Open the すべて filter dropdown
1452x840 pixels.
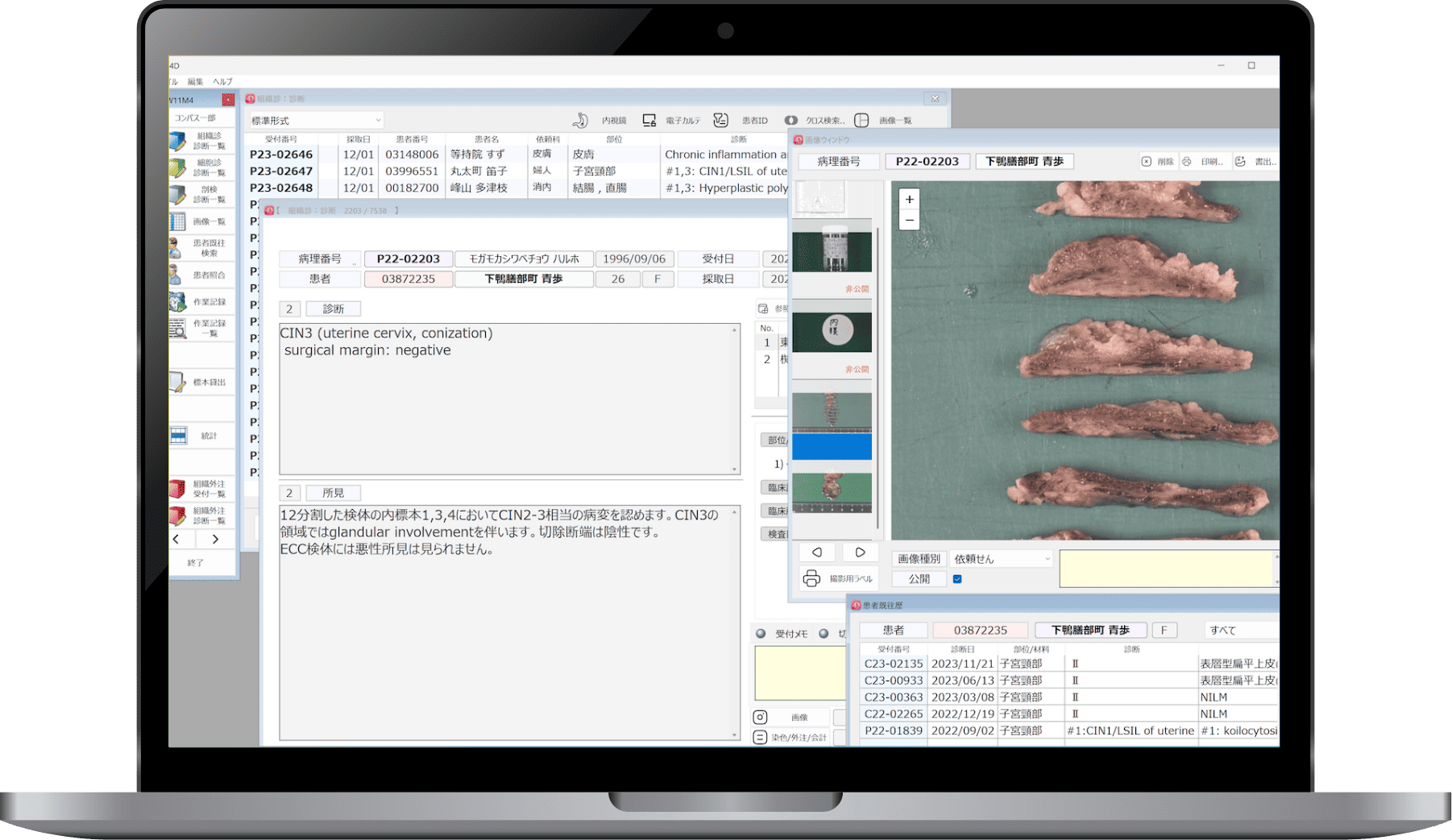coord(1241,630)
